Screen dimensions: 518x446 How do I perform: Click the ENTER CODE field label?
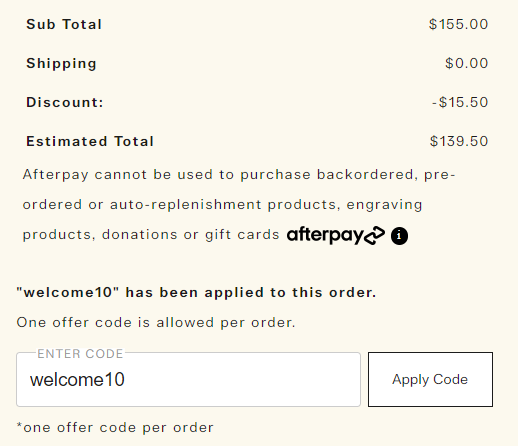pos(80,354)
